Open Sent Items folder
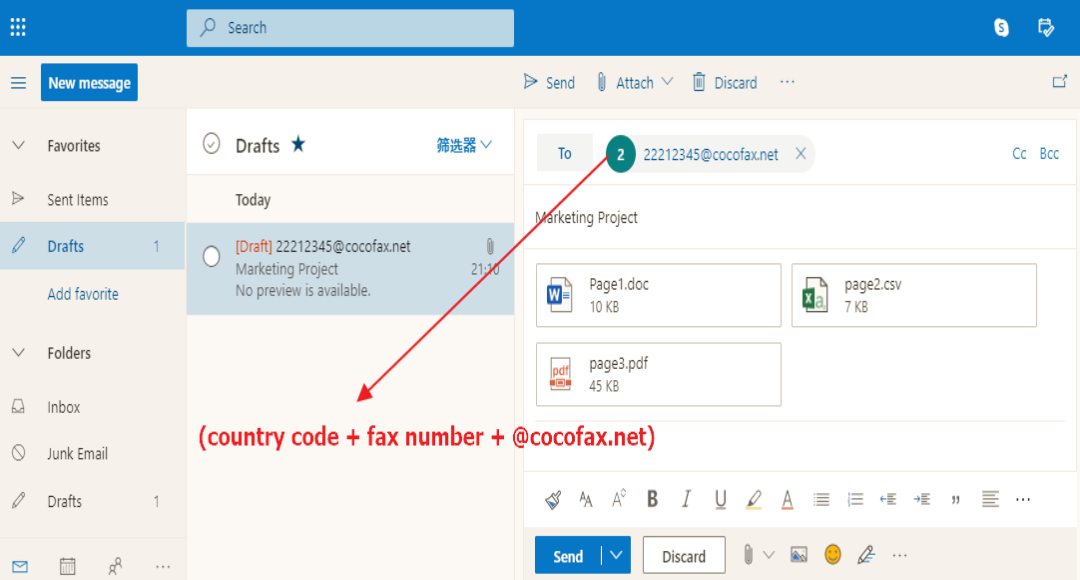The width and height of the screenshot is (1080, 580). pos(77,200)
